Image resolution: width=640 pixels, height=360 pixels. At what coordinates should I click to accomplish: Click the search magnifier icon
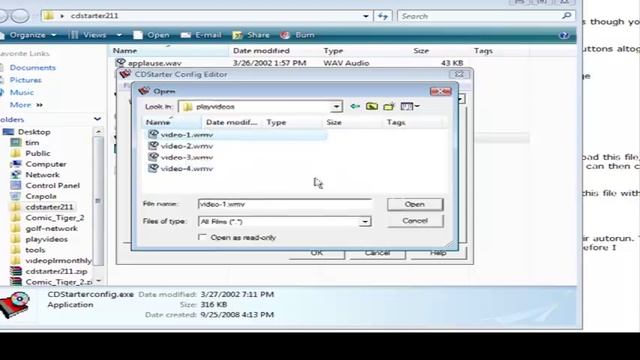click(567, 16)
